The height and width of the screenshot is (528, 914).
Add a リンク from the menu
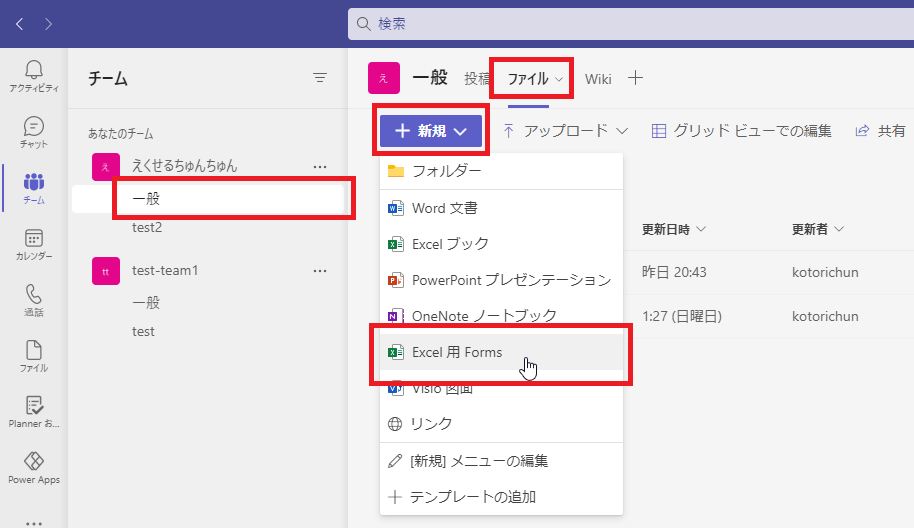(x=501, y=424)
